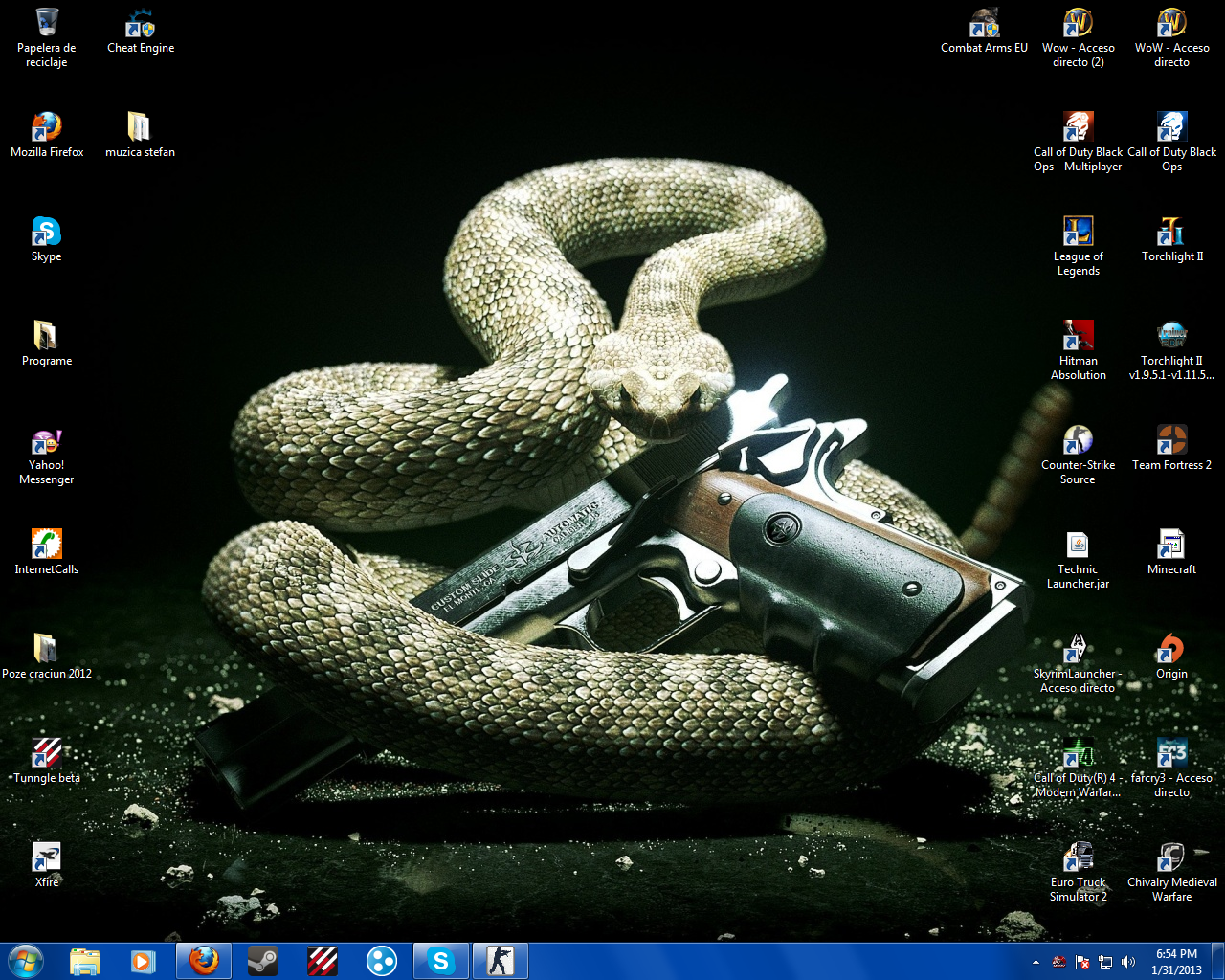Select Call of Duty(R) 4 Modern Warfare icon
Viewport: 1225px width, 980px height.
[x=1078, y=768]
